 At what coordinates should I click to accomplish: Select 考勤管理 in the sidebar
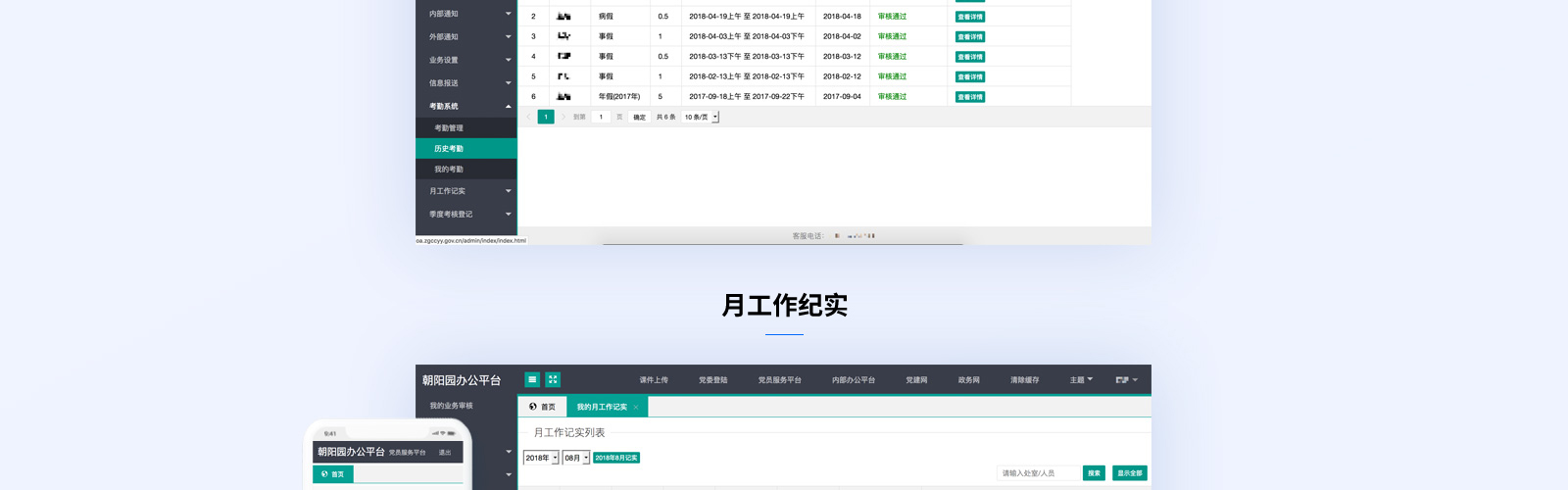449,128
